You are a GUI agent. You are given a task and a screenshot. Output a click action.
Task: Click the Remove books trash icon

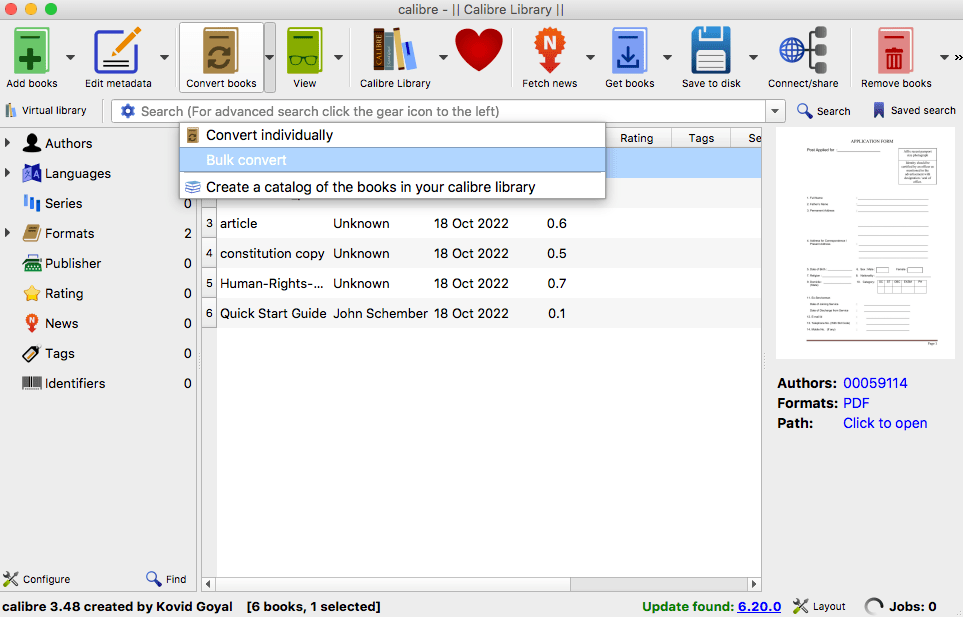pyautogui.click(x=896, y=51)
